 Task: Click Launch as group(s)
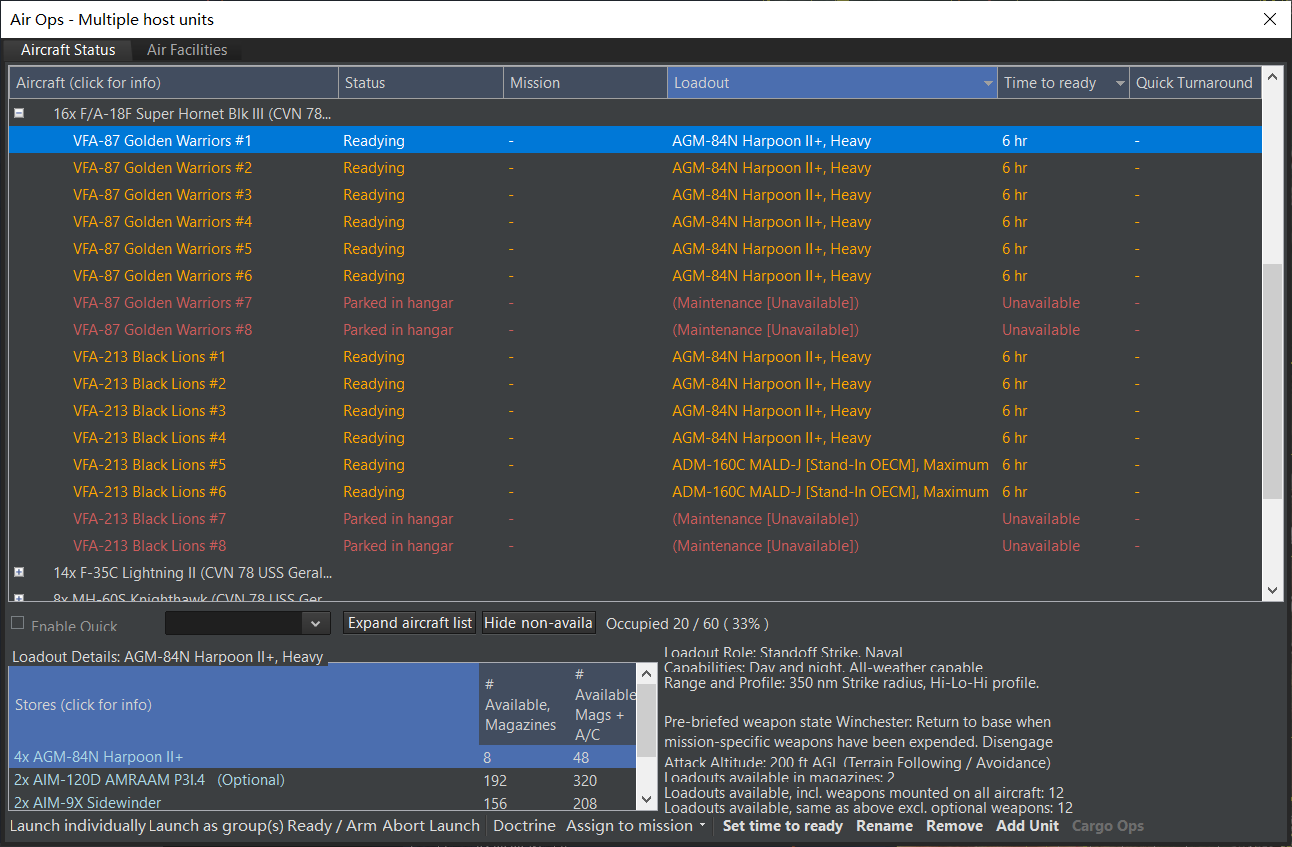click(x=216, y=826)
